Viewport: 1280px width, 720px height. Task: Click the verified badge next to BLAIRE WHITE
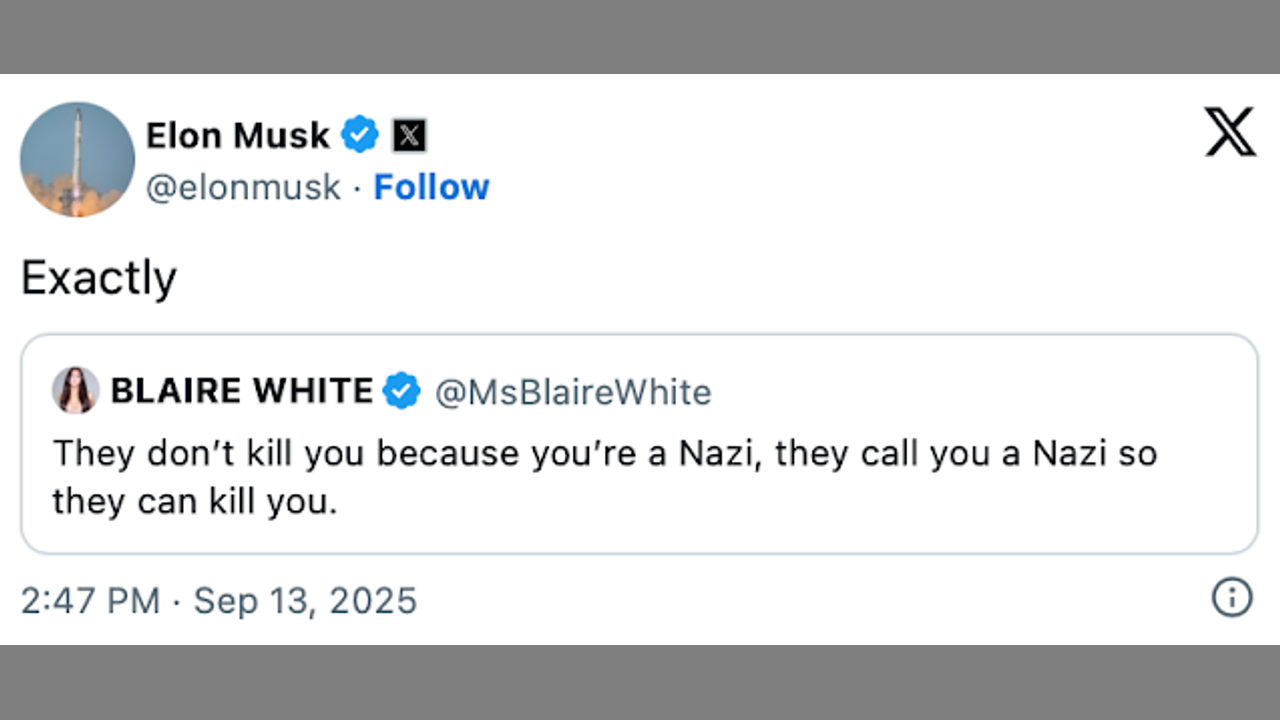pyautogui.click(x=402, y=391)
